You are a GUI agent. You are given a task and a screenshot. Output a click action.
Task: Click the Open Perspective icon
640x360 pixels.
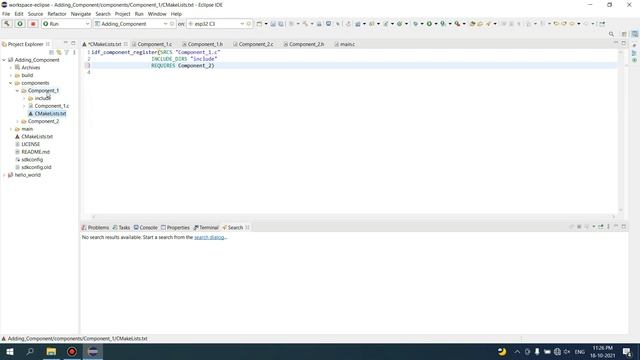tap(624, 34)
